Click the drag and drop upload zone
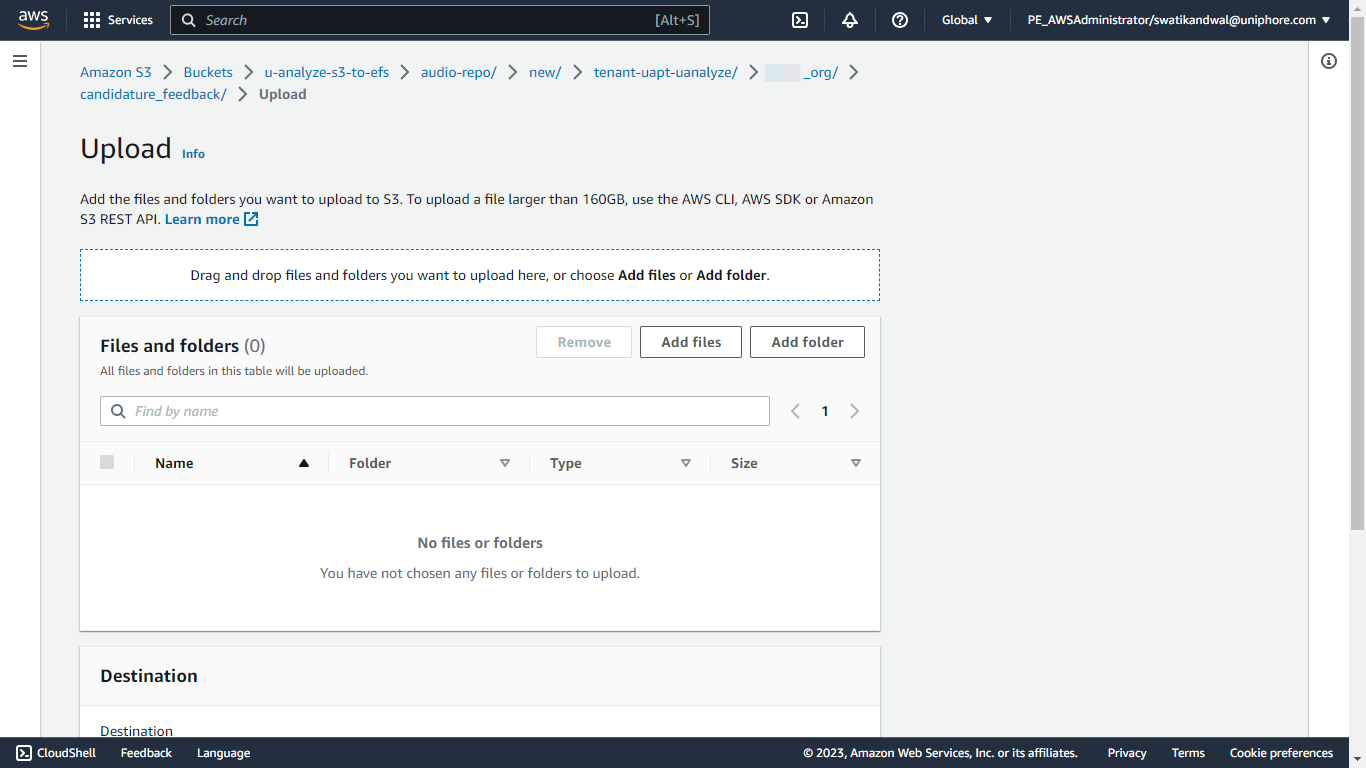The image size is (1366, 768). 480,275
